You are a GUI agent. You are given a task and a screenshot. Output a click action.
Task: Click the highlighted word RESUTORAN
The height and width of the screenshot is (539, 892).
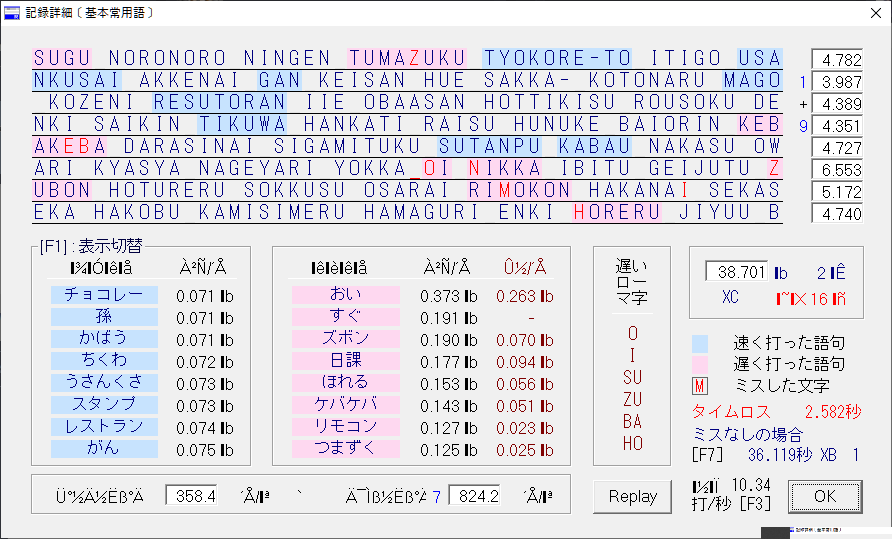[220, 102]
